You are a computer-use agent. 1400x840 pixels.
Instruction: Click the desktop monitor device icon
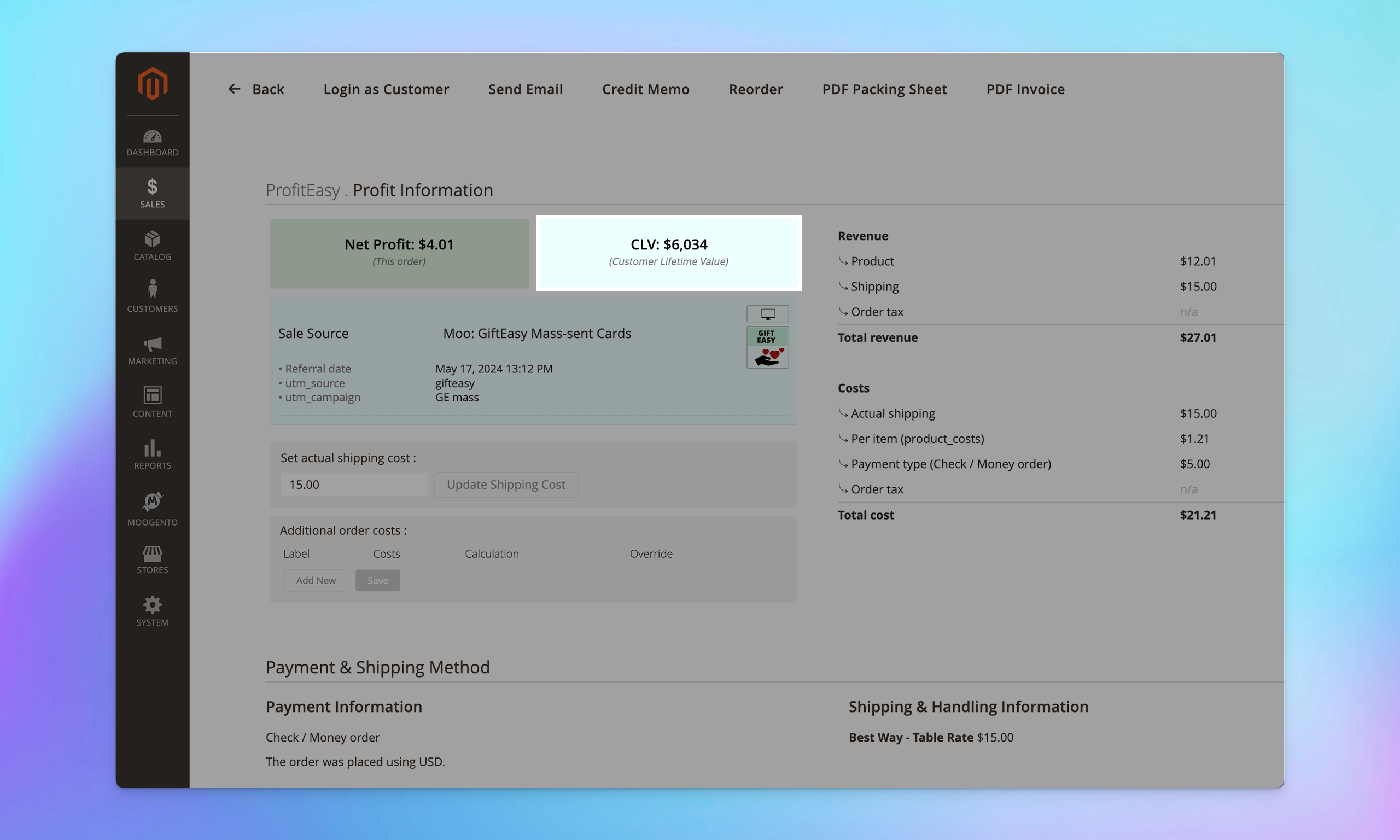(x=767, y=313)
